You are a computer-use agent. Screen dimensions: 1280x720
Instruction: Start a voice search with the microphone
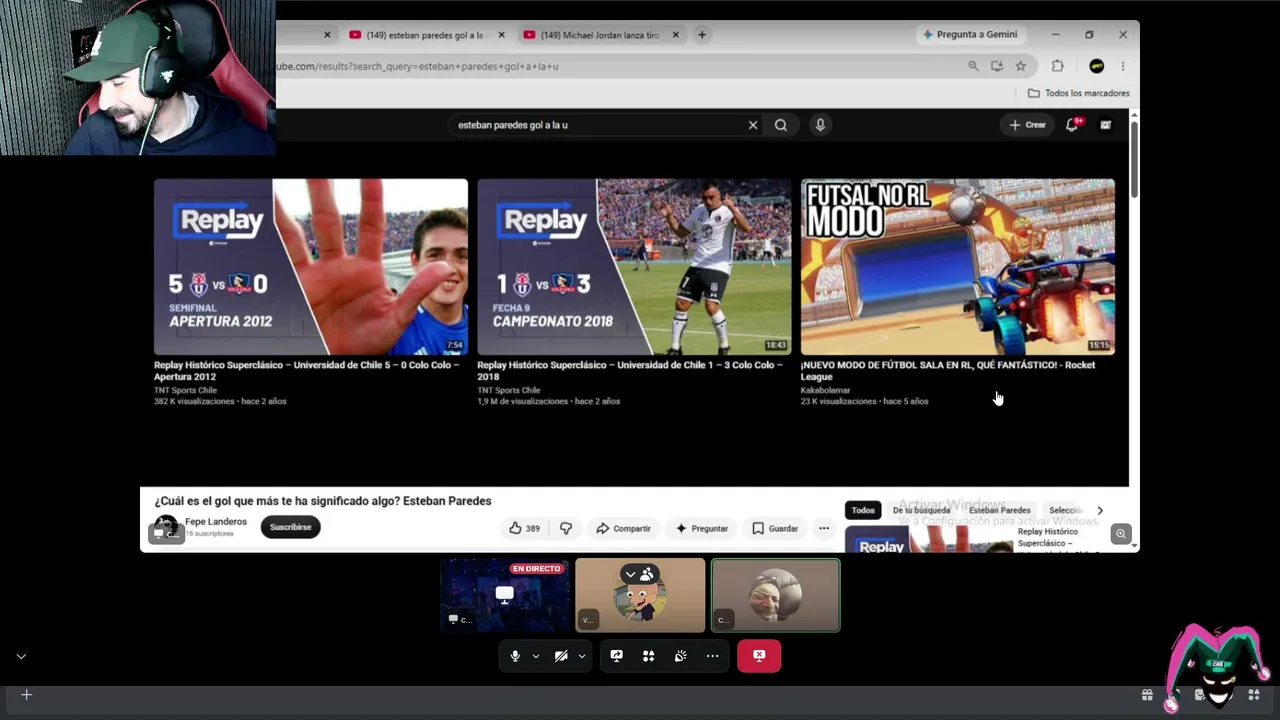click(x=820, y=125)
